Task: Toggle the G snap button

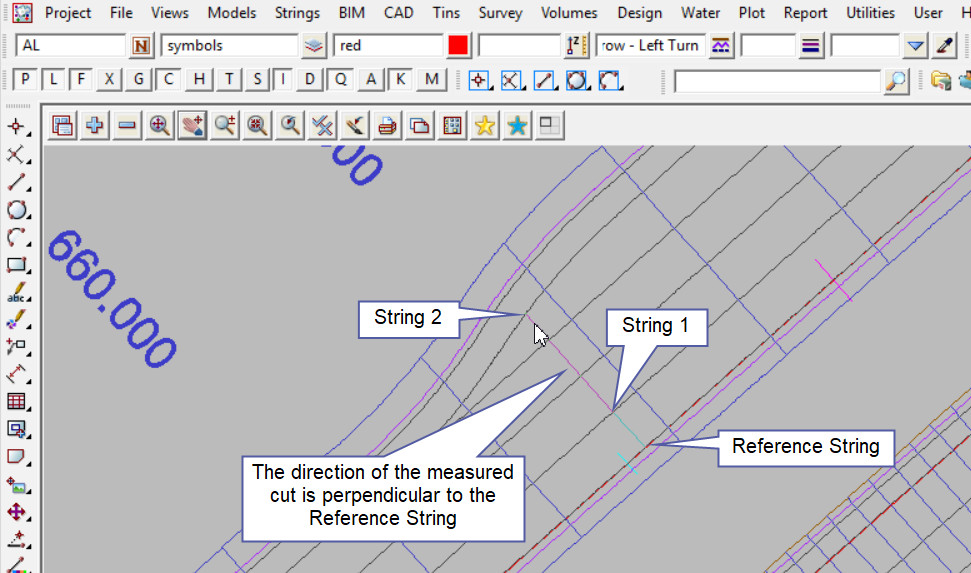Action: coord(139,80)
